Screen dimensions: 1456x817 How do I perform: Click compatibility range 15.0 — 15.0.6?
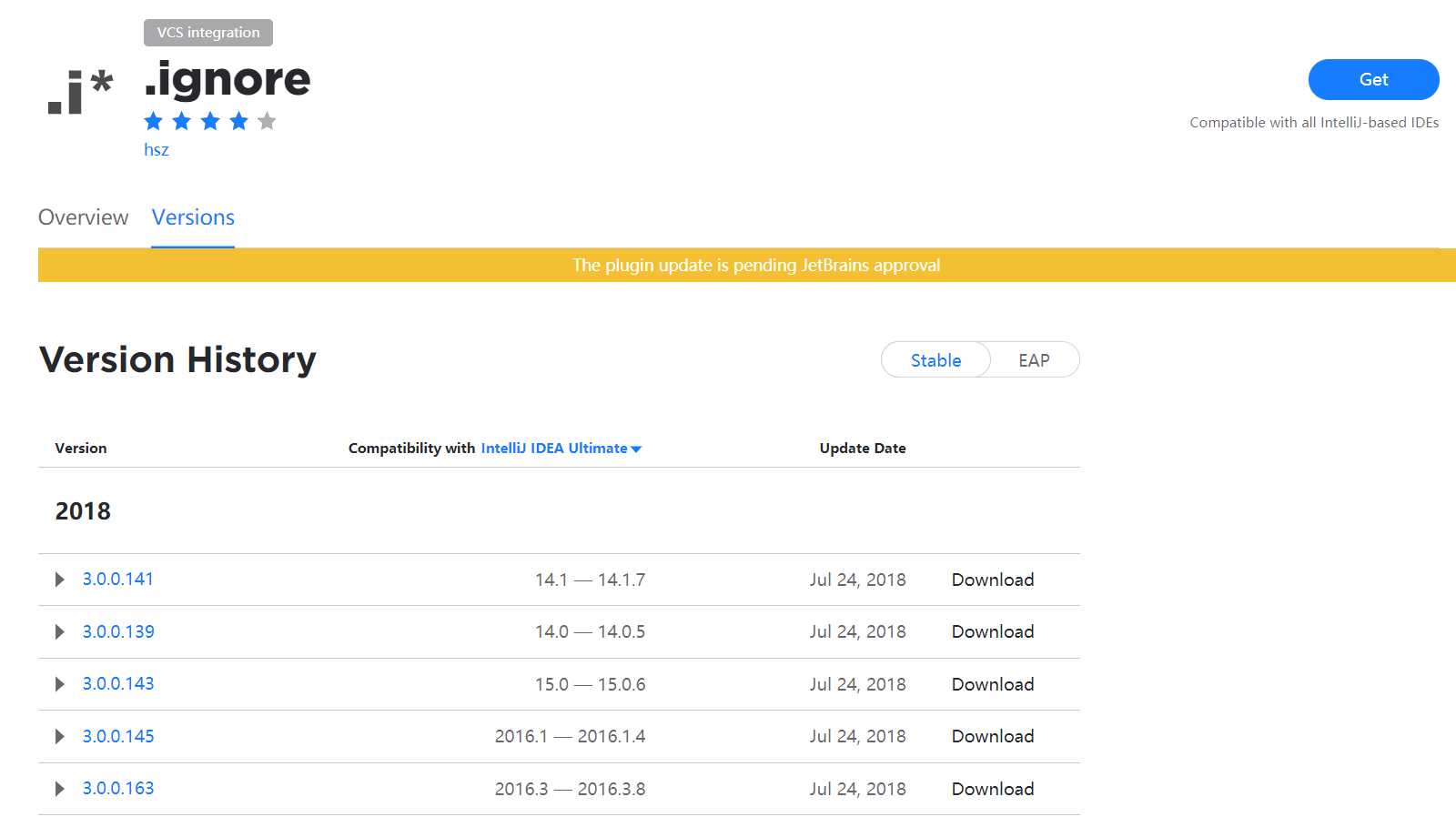[x=591, y=684]
